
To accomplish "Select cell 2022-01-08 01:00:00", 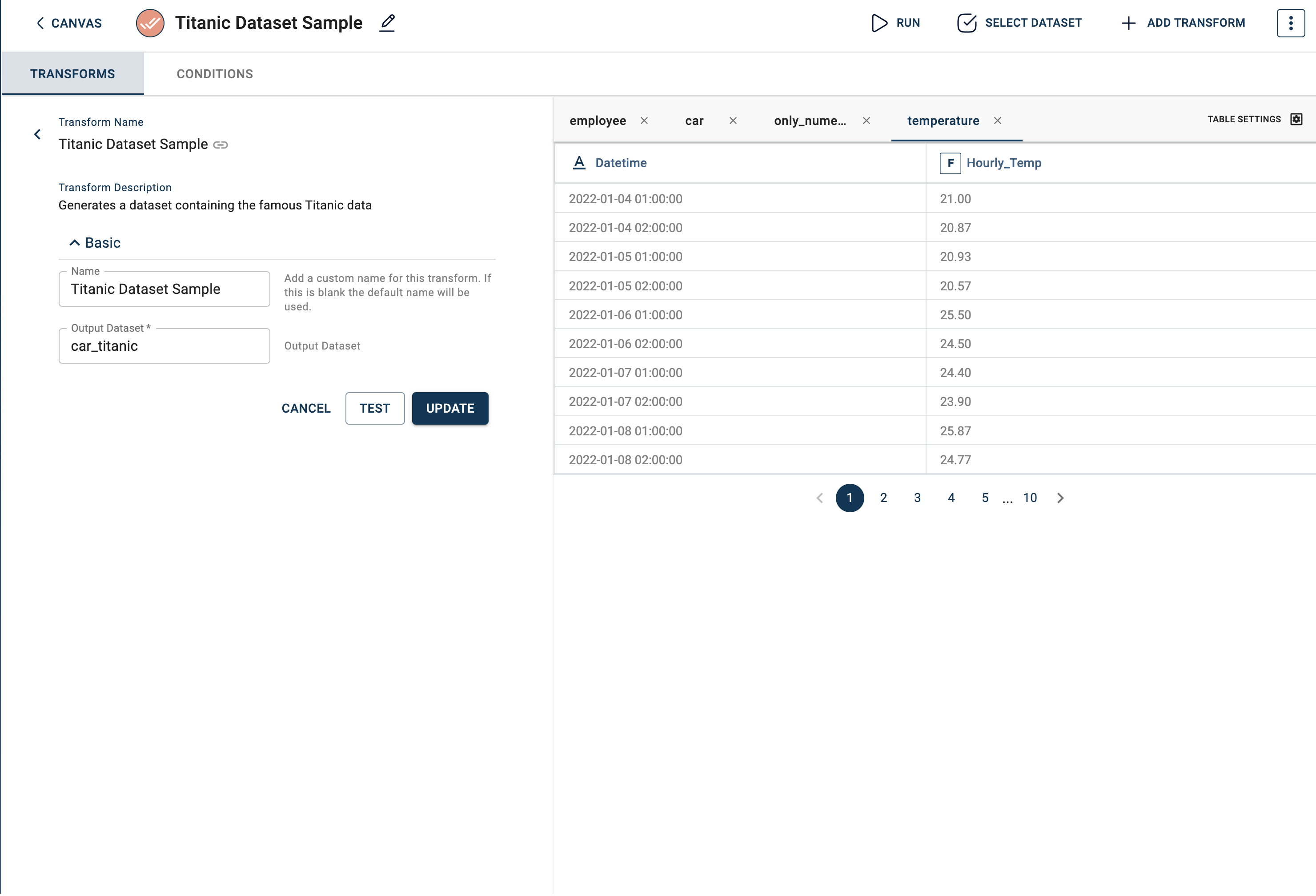I will (x=740, y=431).
